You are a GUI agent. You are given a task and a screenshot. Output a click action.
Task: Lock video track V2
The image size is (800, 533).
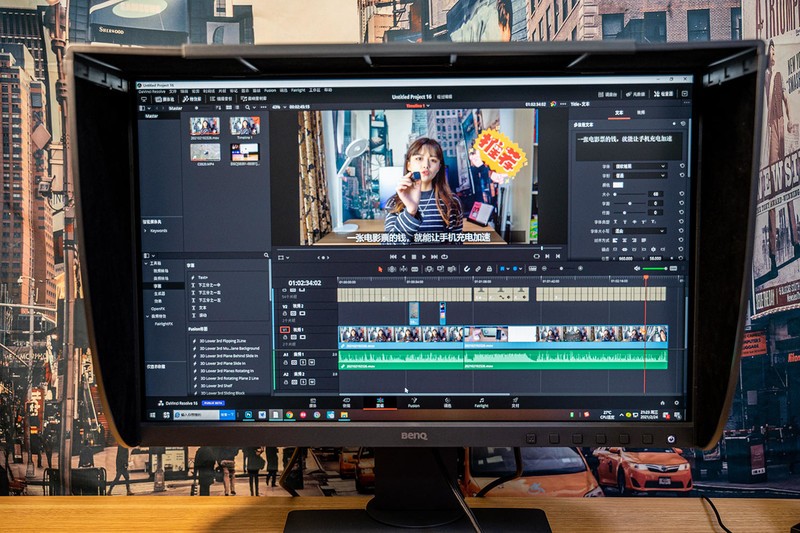pos(285,314)
